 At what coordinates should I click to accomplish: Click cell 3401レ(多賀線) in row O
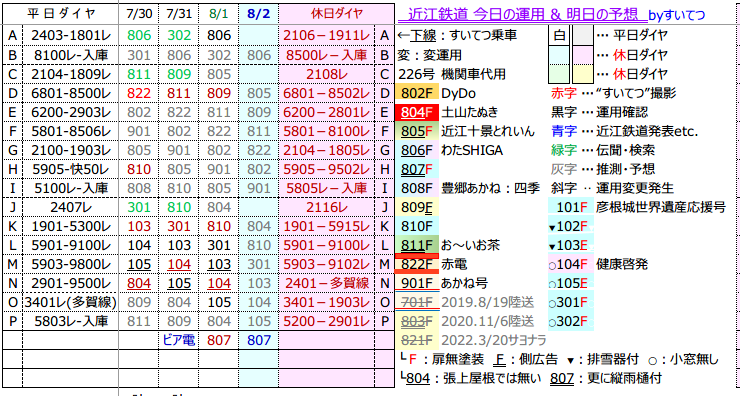point(71,302)
